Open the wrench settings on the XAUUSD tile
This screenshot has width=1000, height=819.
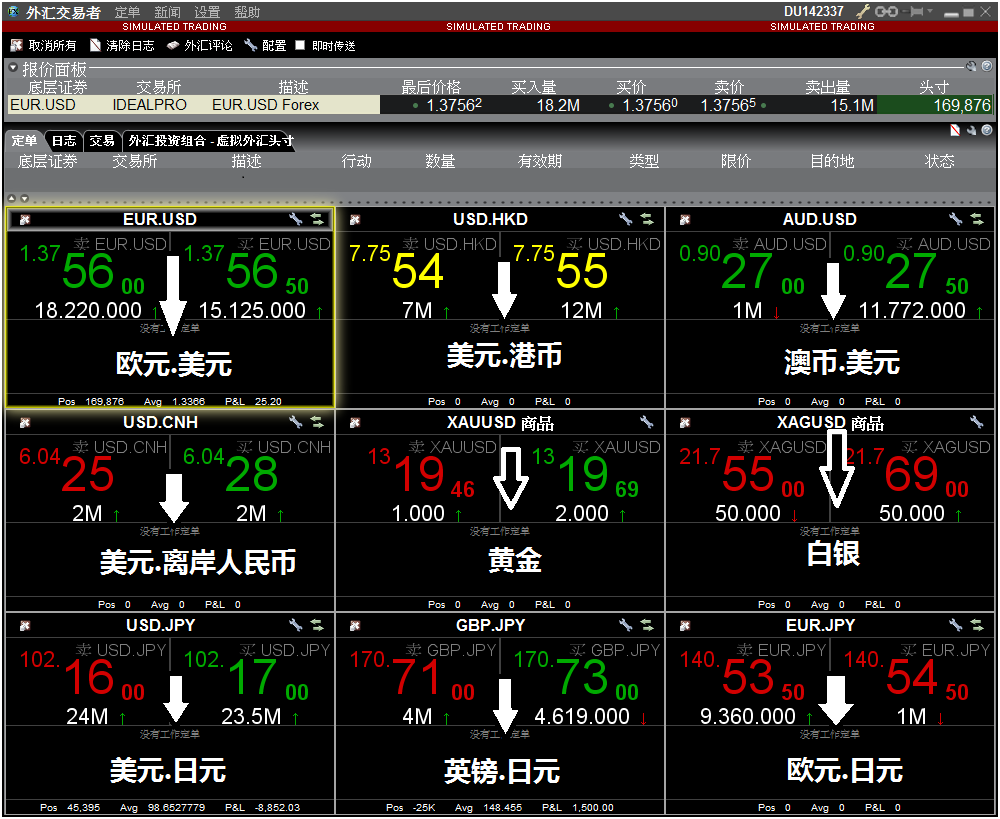pos(646,422)
